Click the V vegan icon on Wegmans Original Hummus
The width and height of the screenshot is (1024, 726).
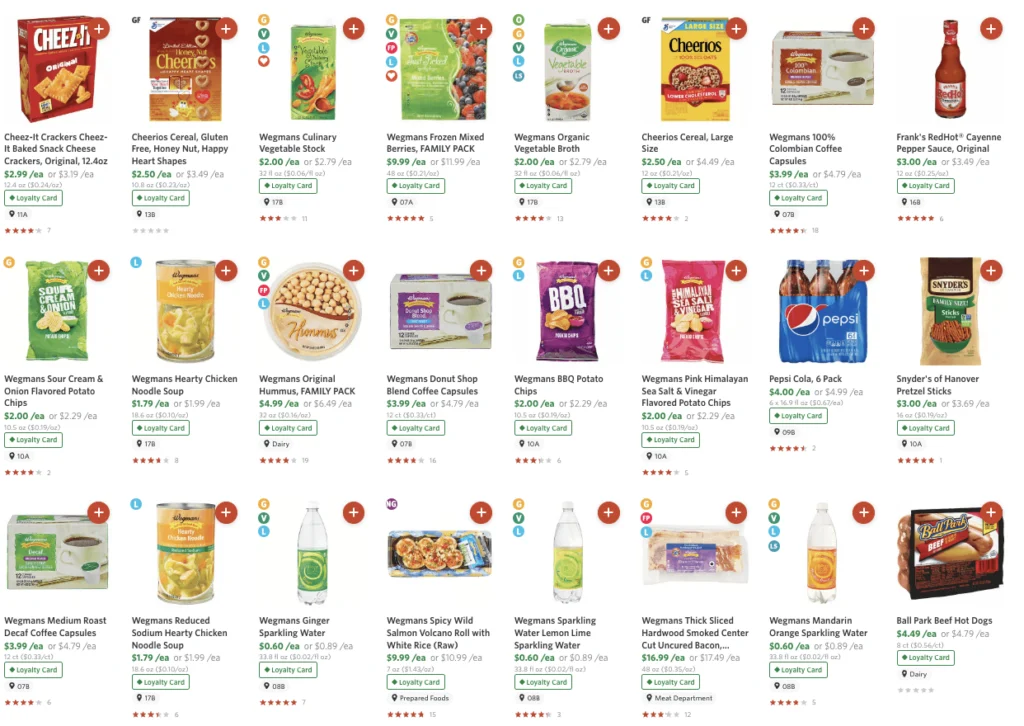click(264, 275)
